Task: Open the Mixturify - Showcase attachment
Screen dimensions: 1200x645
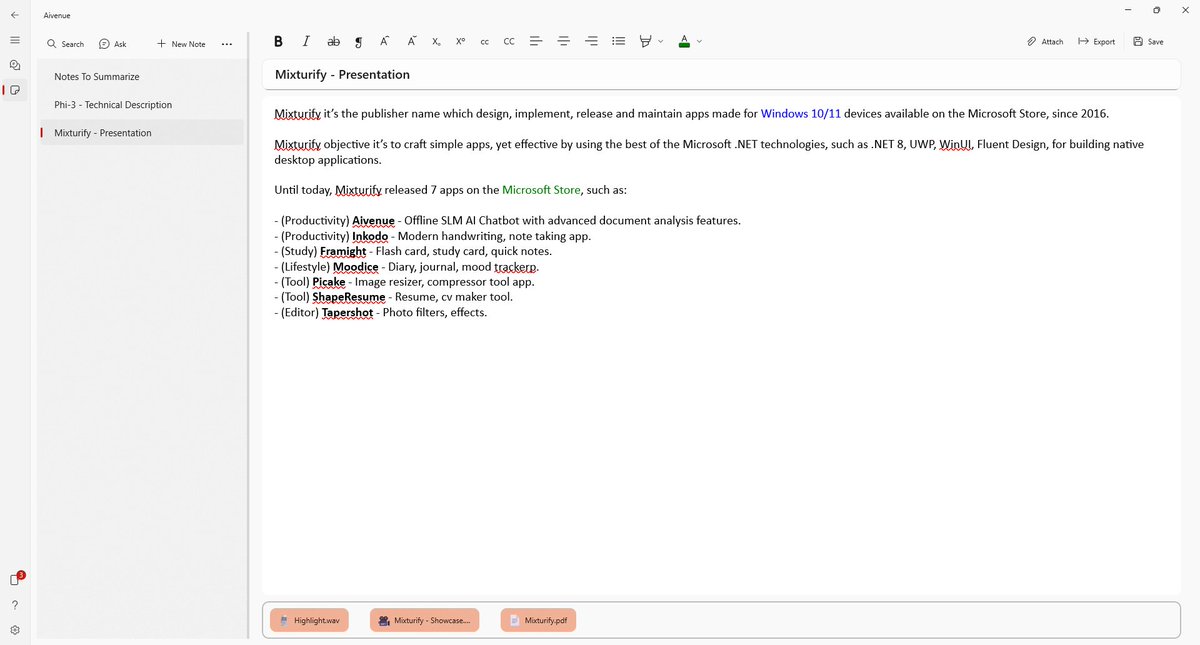Action: [425, 620]
